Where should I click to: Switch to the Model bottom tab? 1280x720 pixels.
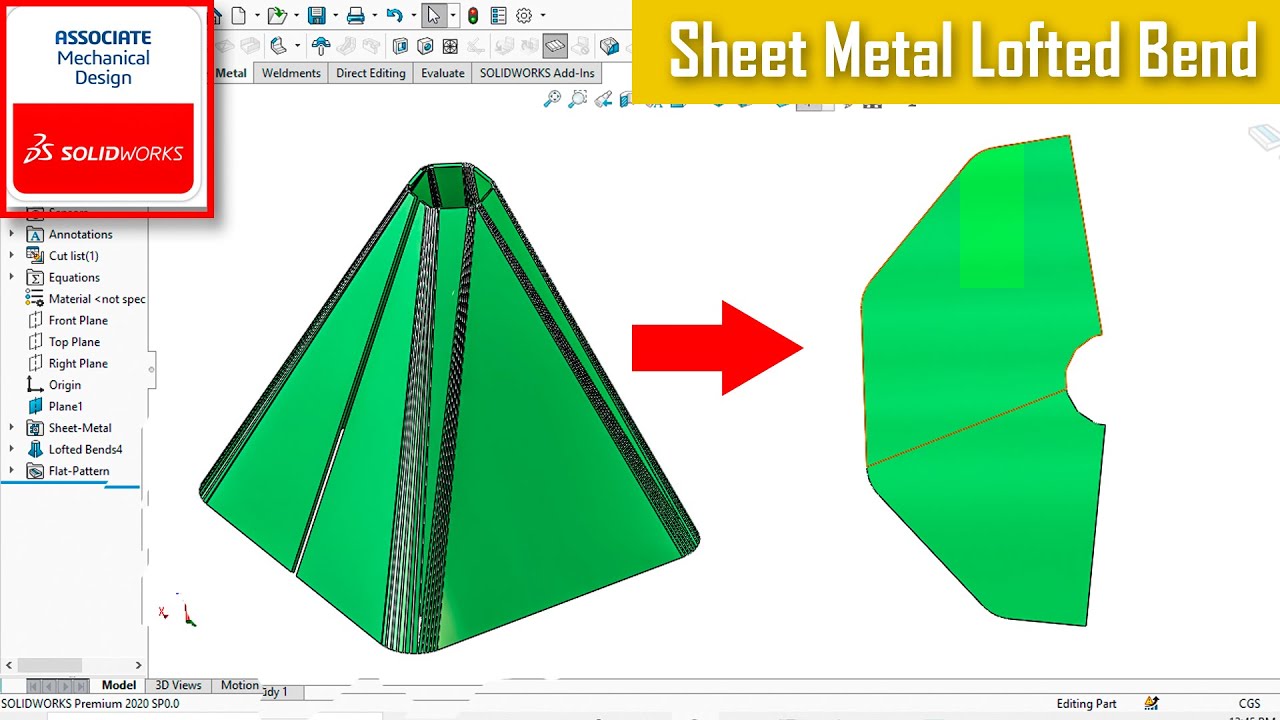[x=119, y=685]
